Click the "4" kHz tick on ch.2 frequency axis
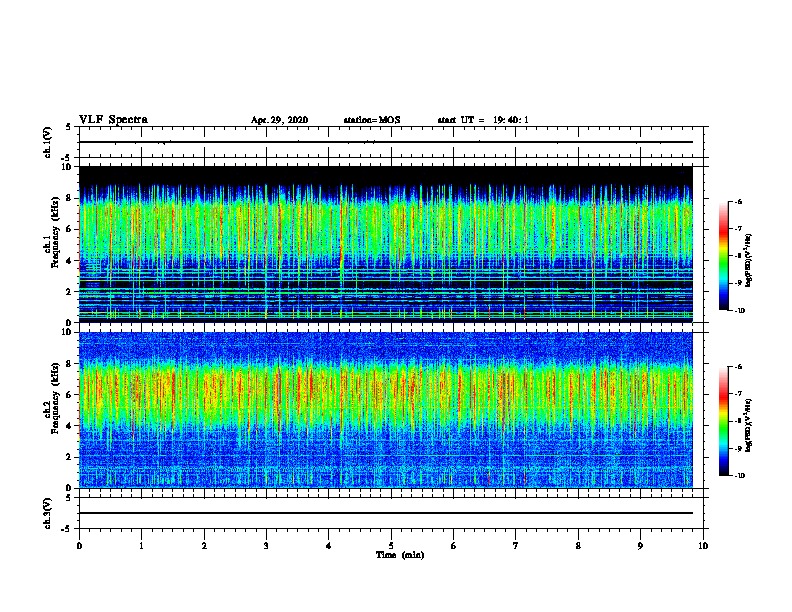The image size is (792, 612). coord(70,426)
